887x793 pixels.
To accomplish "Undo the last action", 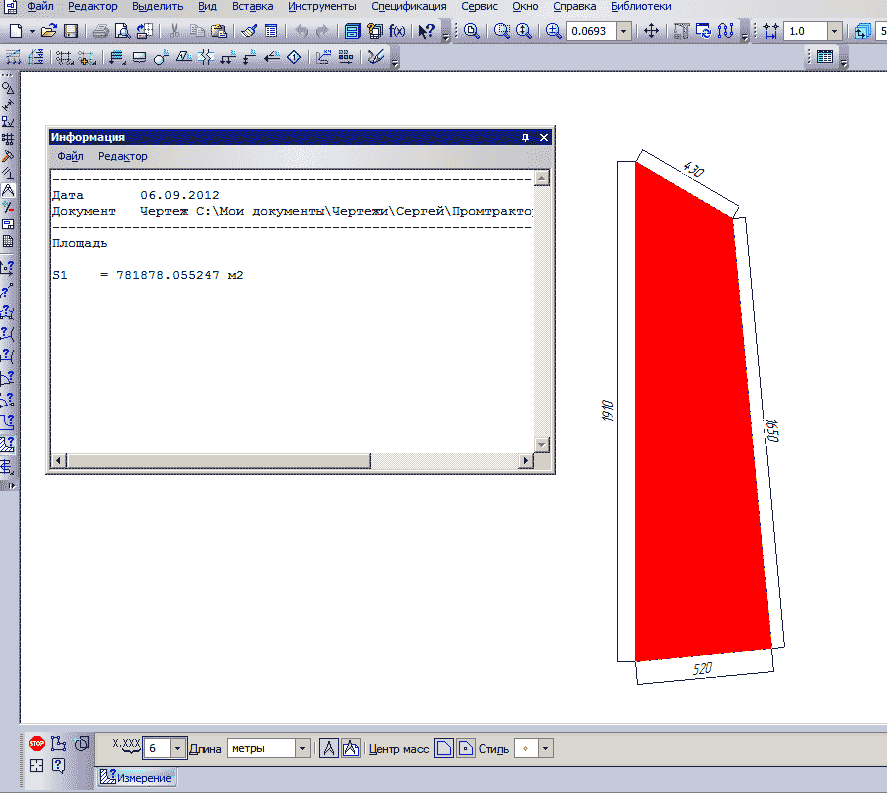I will (302, 31).
